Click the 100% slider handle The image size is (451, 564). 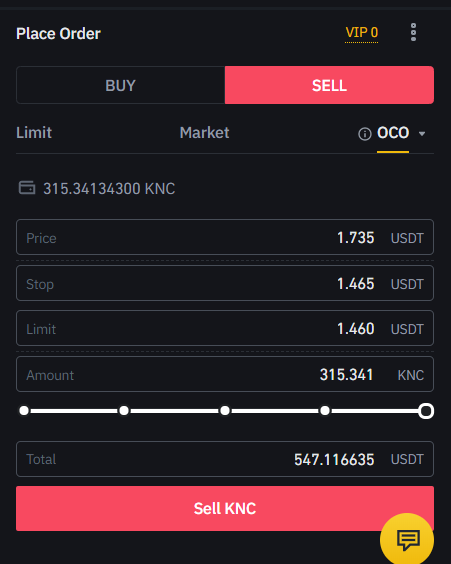426,411
